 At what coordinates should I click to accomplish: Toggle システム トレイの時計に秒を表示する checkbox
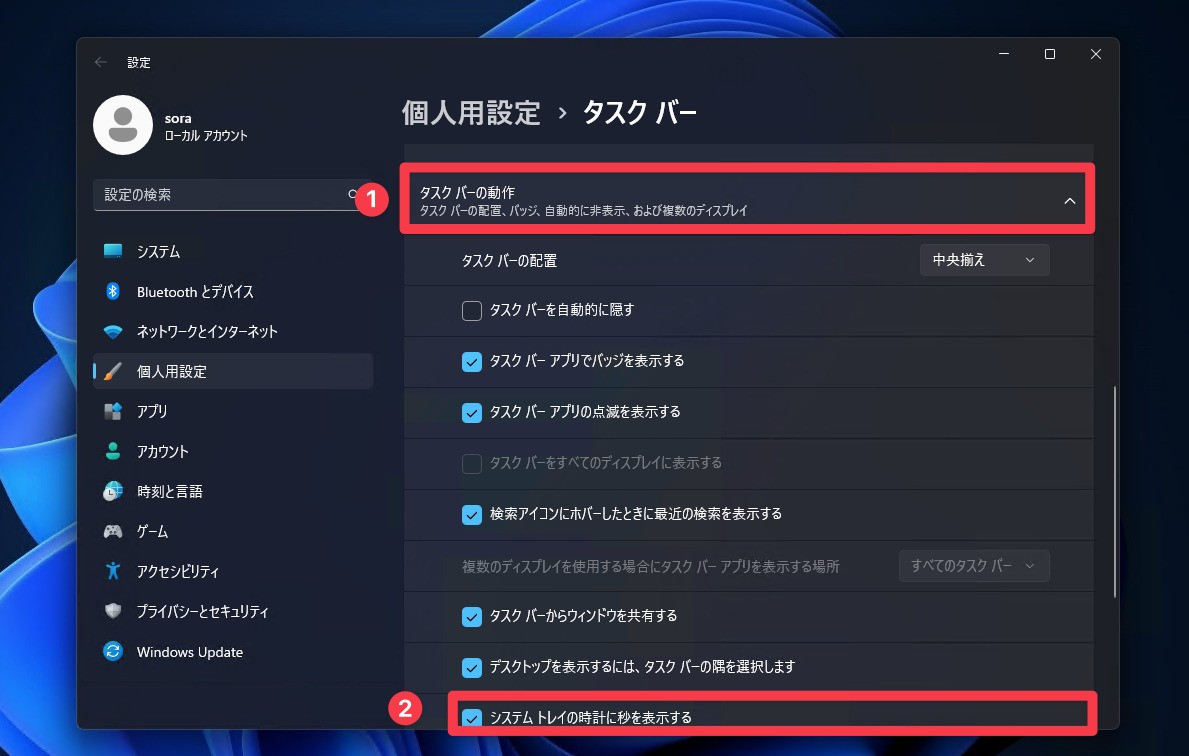click(x=472, y=717)
